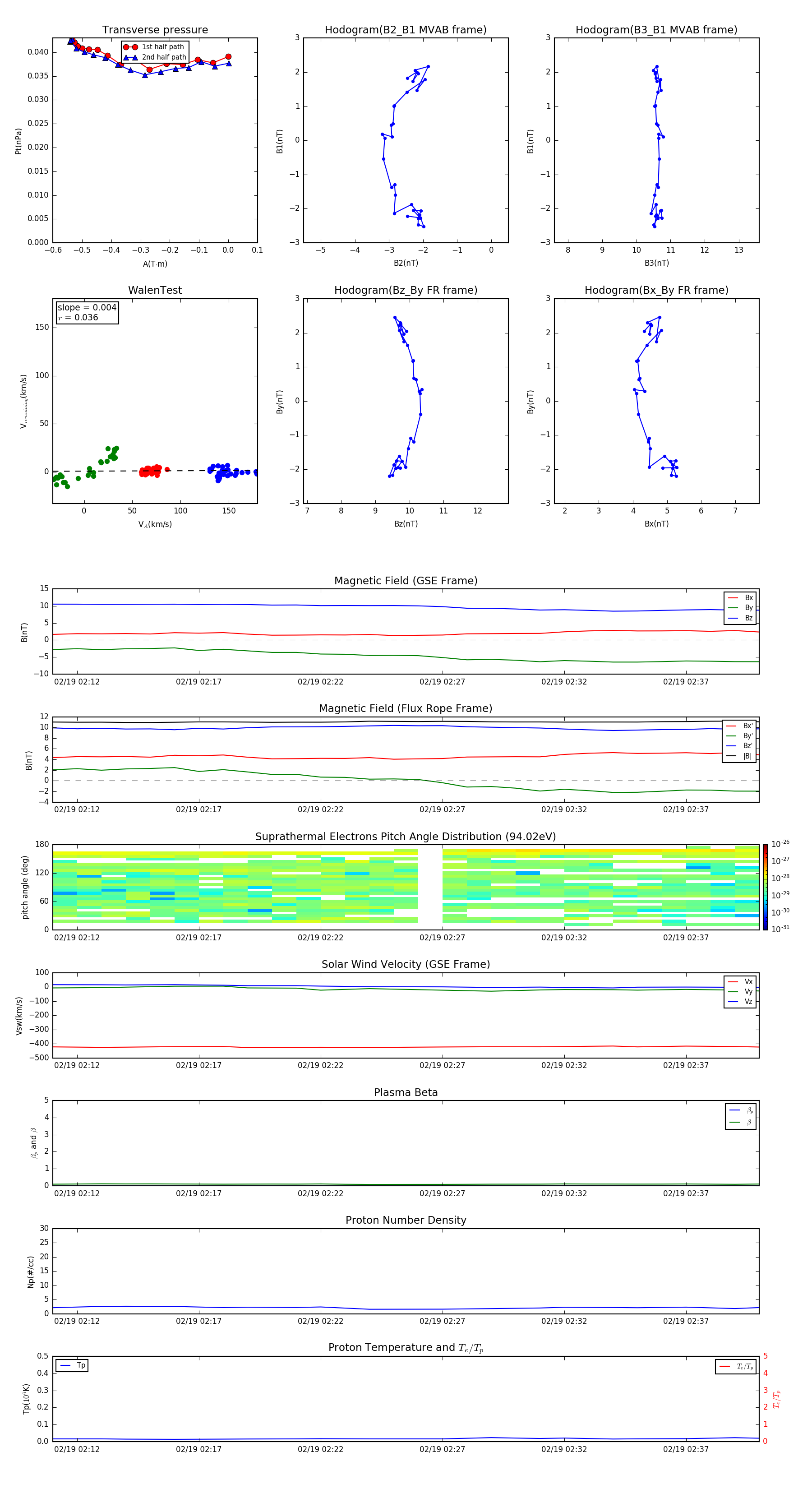Screen dimensions: 812x1489
Task: Click the "Hodogram(B2_B1 MVAB frame)" title
Action: coord(406,30)
